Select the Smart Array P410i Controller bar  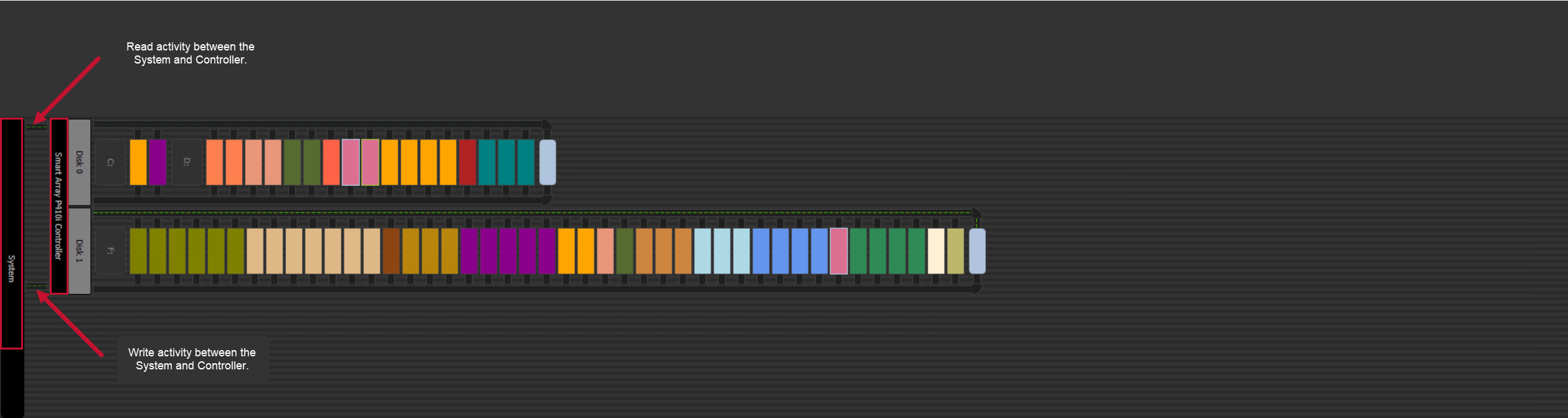pos(59,206)
